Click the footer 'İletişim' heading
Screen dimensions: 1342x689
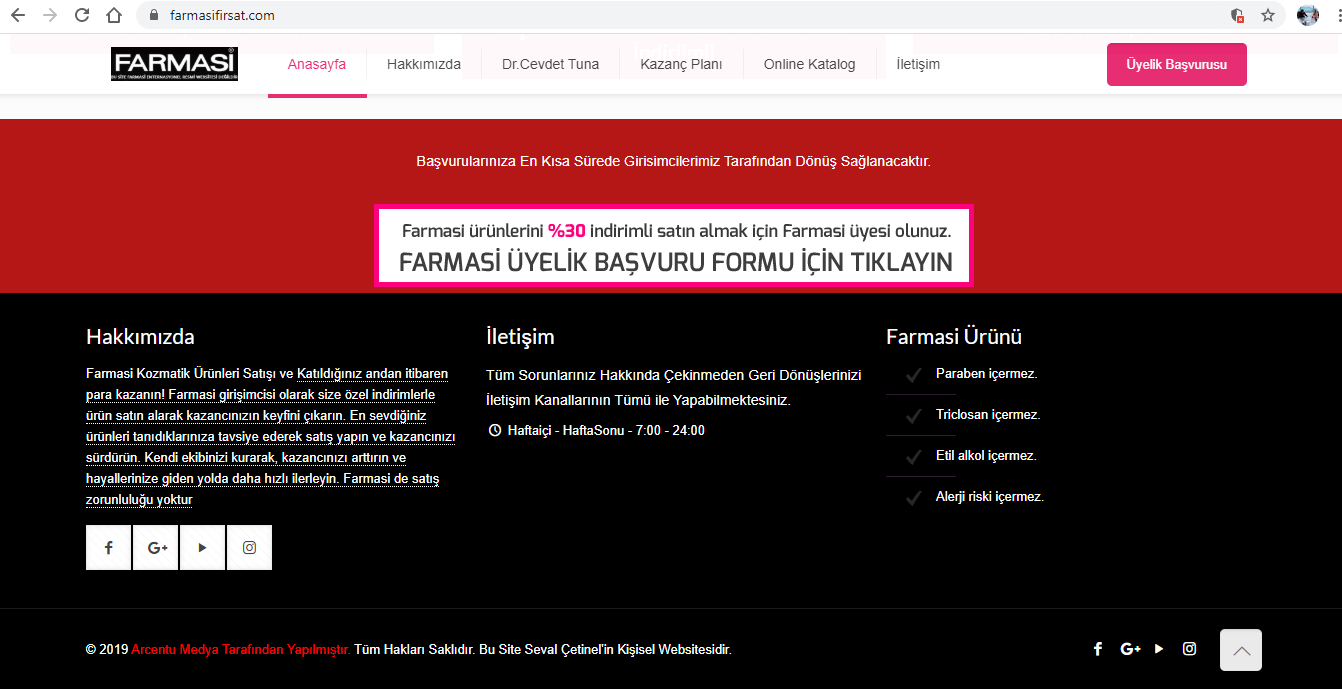coord(520,337)
